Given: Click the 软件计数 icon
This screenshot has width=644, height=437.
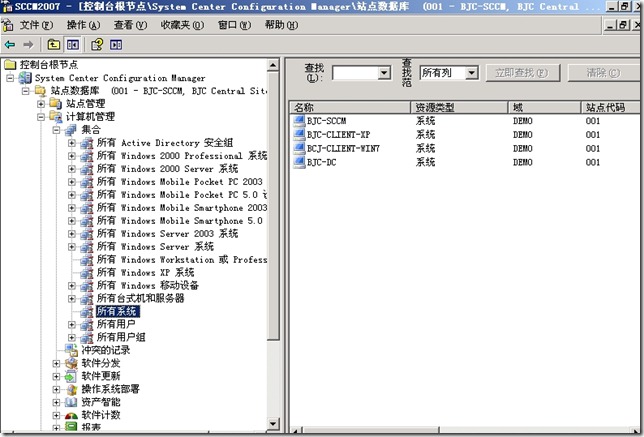Looking at the screenshot, I should pyautogui.click(x=71, y=415).
